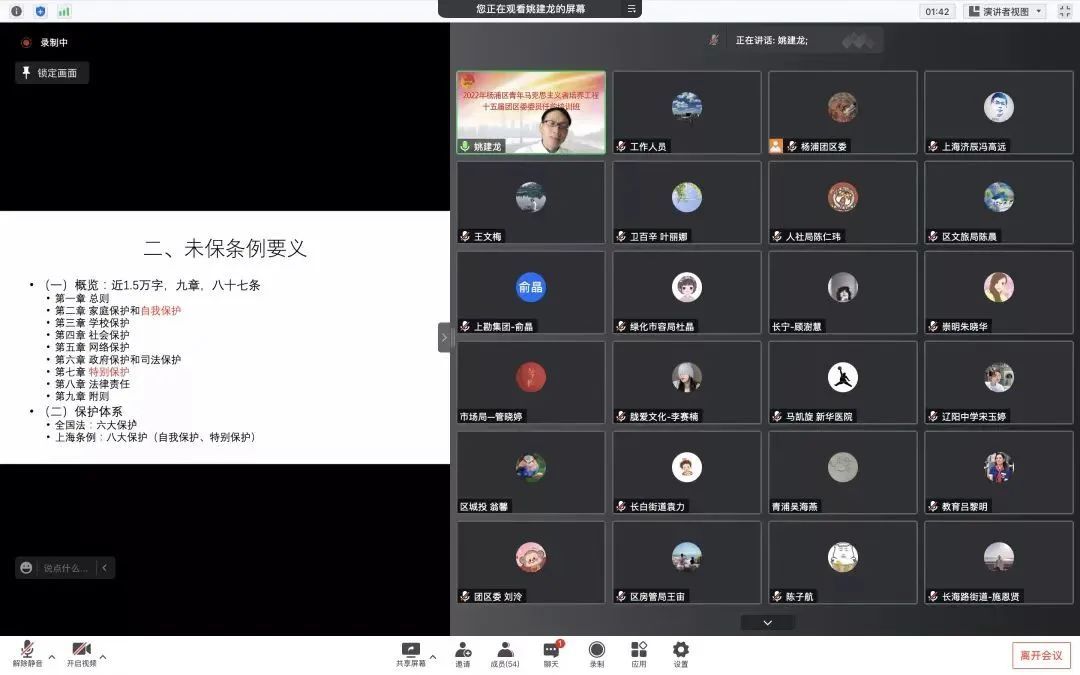Click slide line 第五章 网络保护

(92, 347)
